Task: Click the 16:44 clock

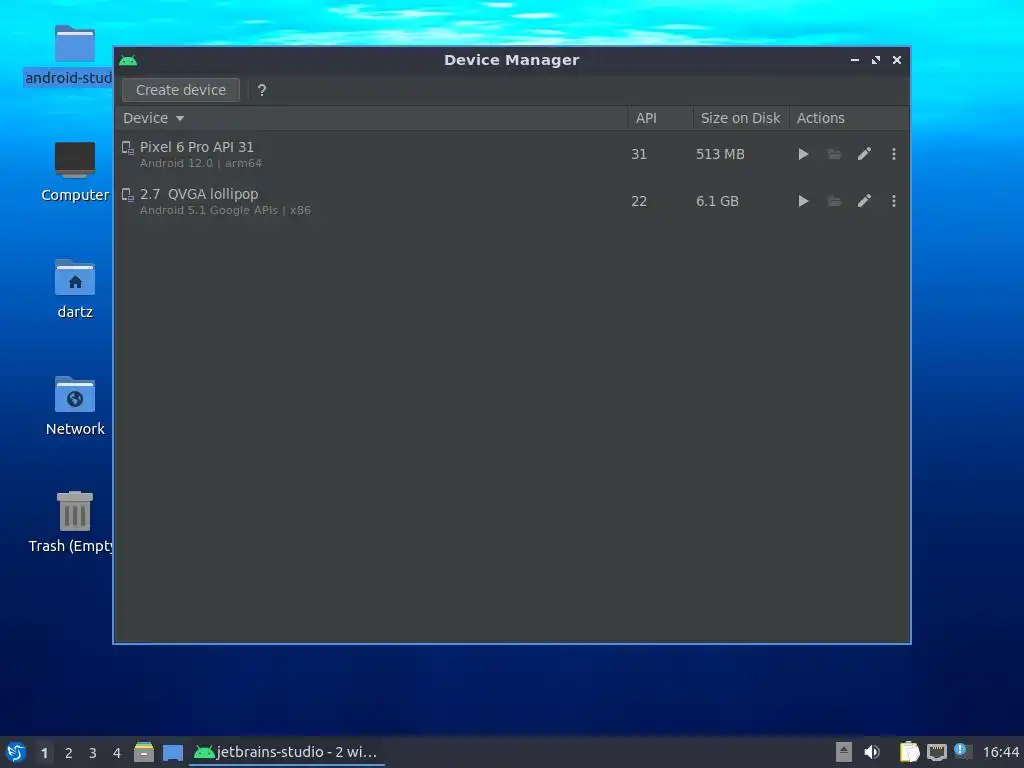Action: coord(1000,753)
